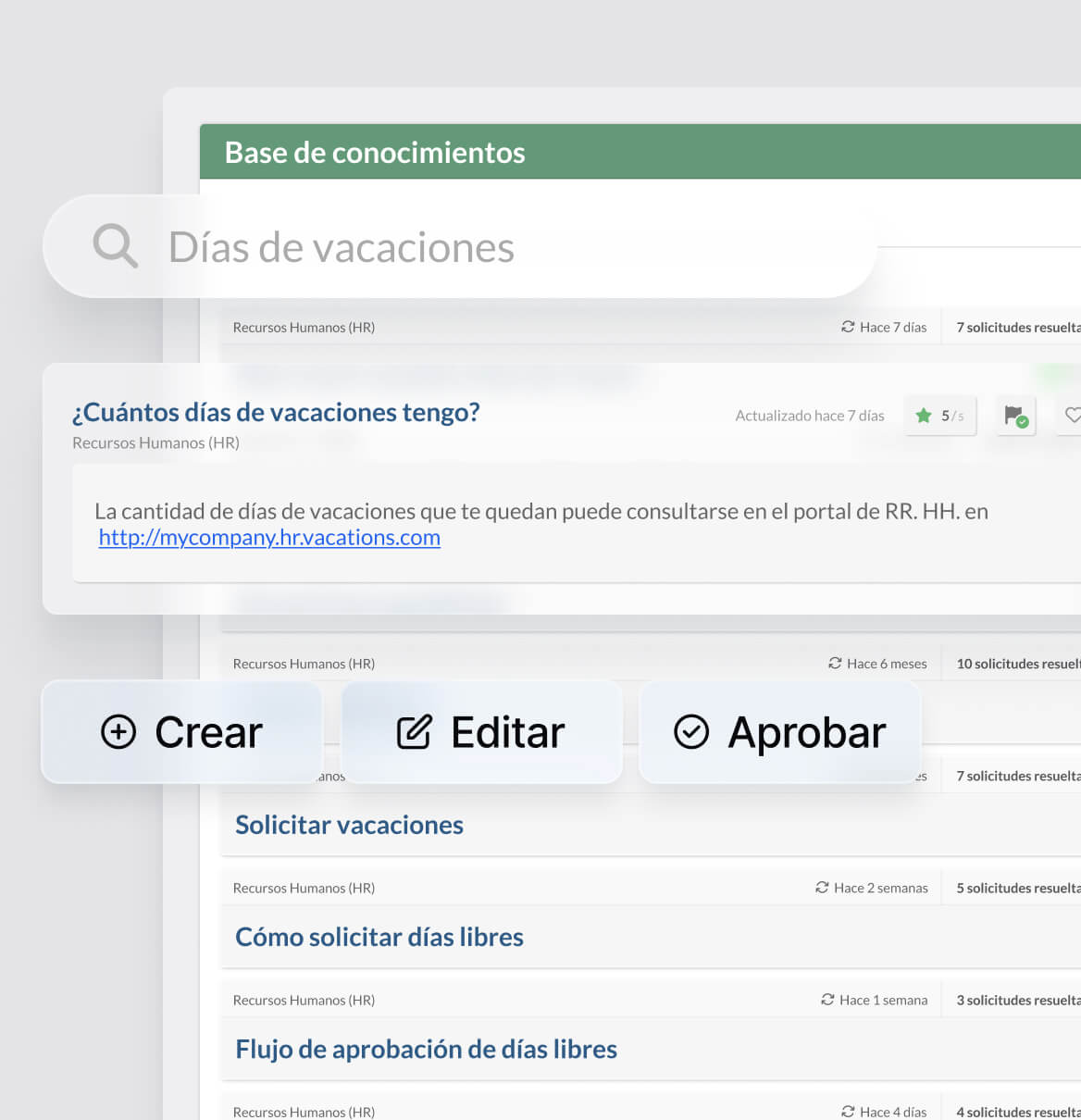The width and height of the screenshot is (1081, 1120).
Task: Click the flag with green check icon
Action: [x=1016, y=416]
